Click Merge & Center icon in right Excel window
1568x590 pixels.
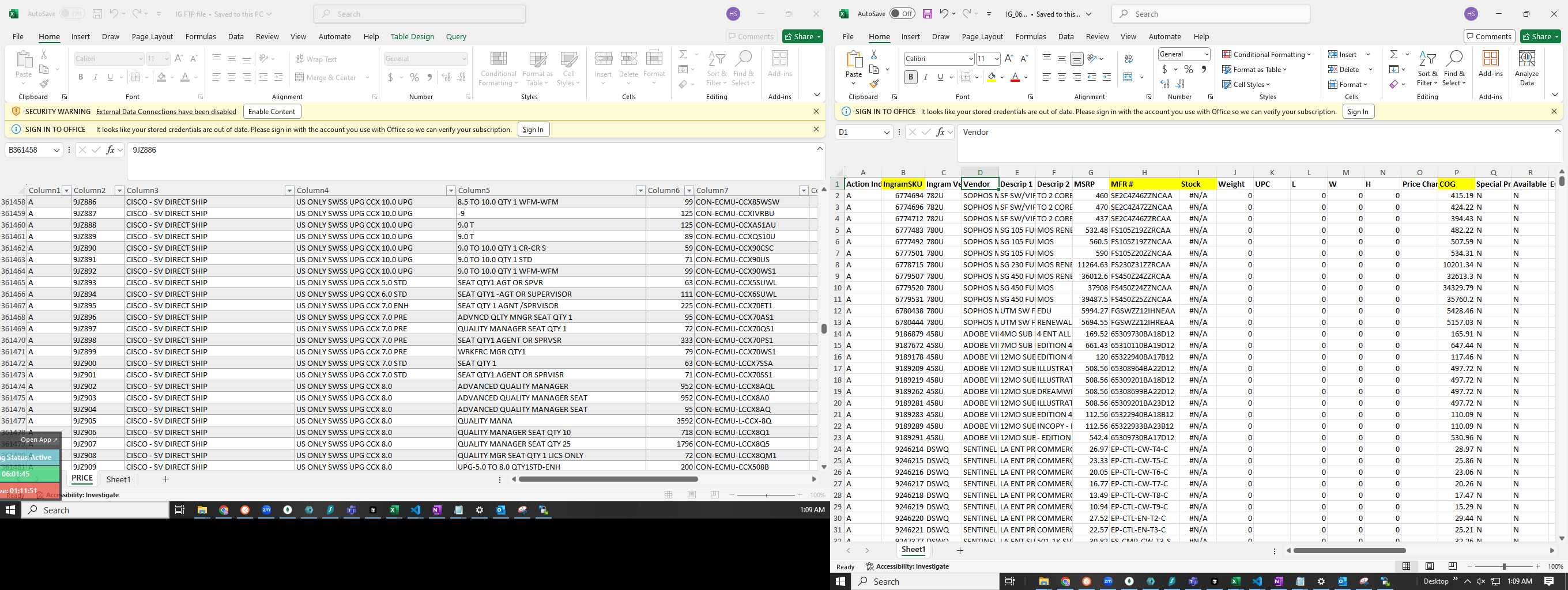[x=1128, y=77]
